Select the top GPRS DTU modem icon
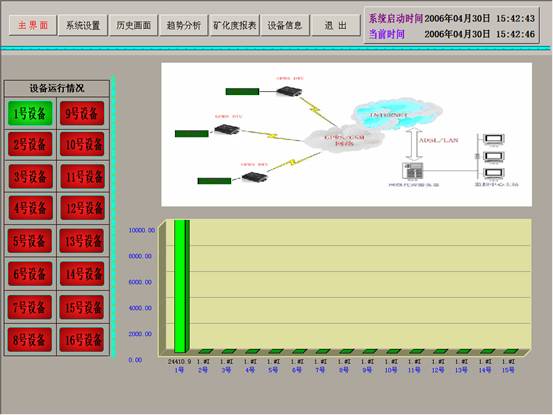Screen dimensions: 553x415 point(289,91)
